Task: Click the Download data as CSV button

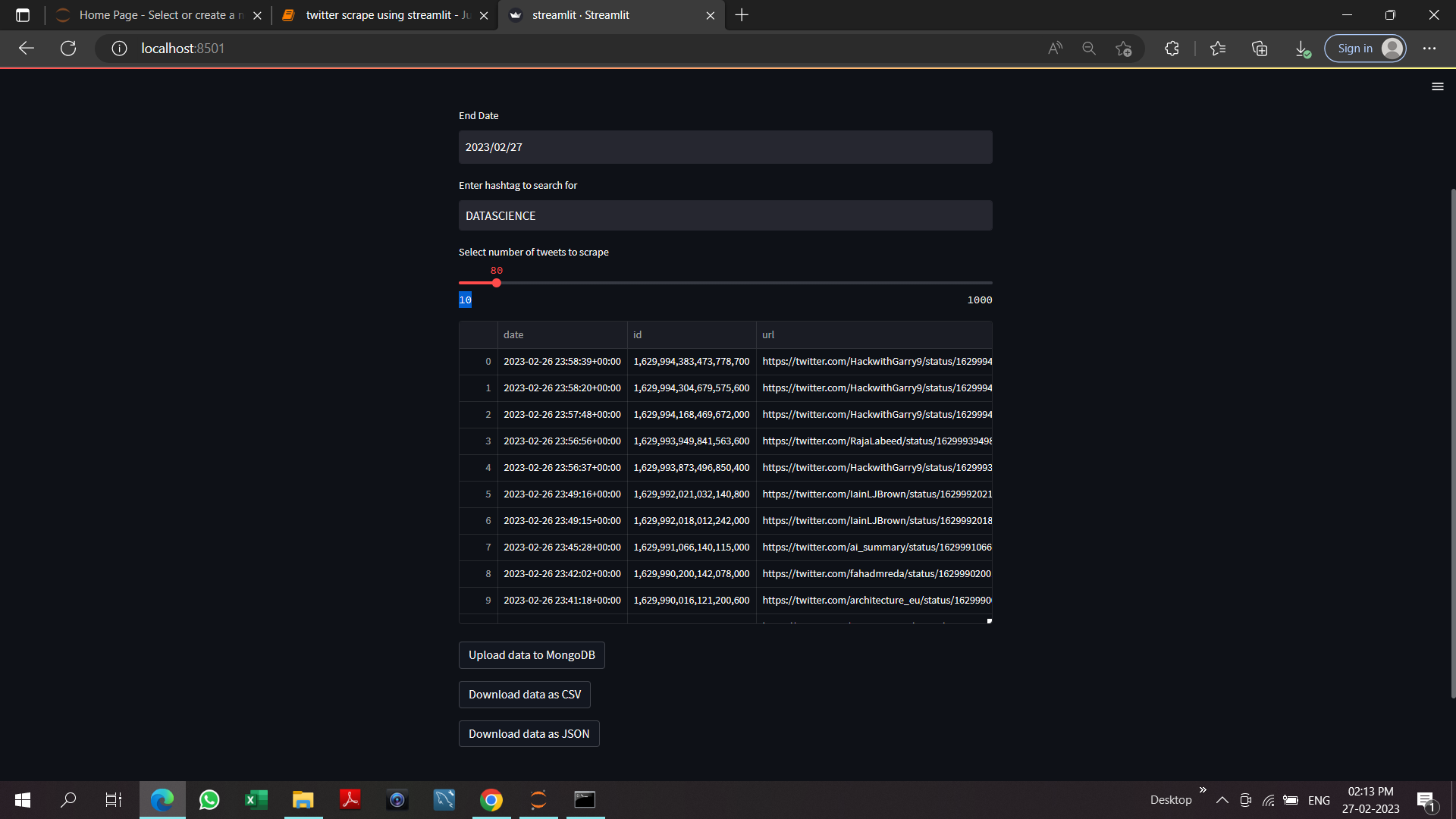Action: point(524,694)
